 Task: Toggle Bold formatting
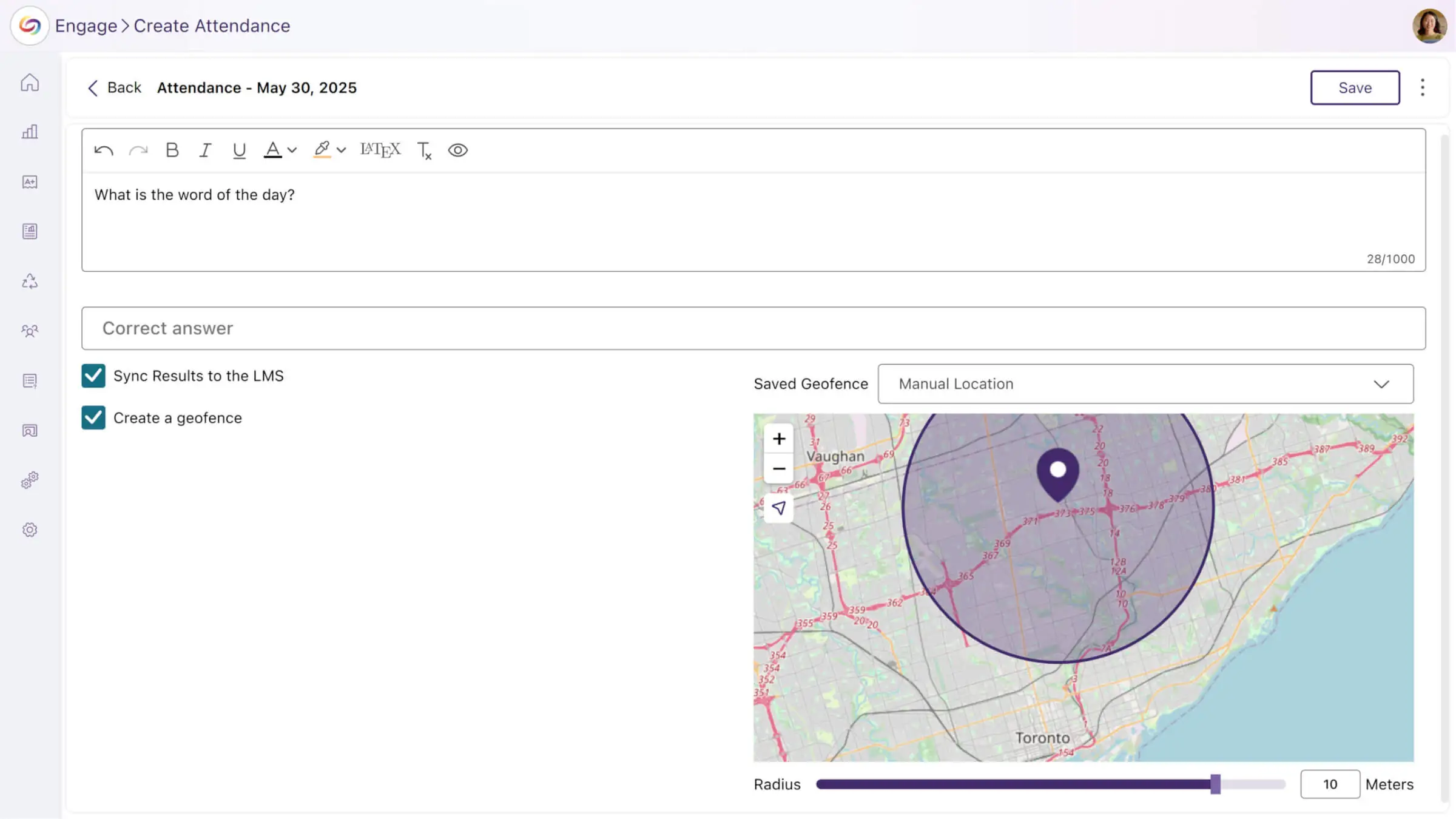172,150
